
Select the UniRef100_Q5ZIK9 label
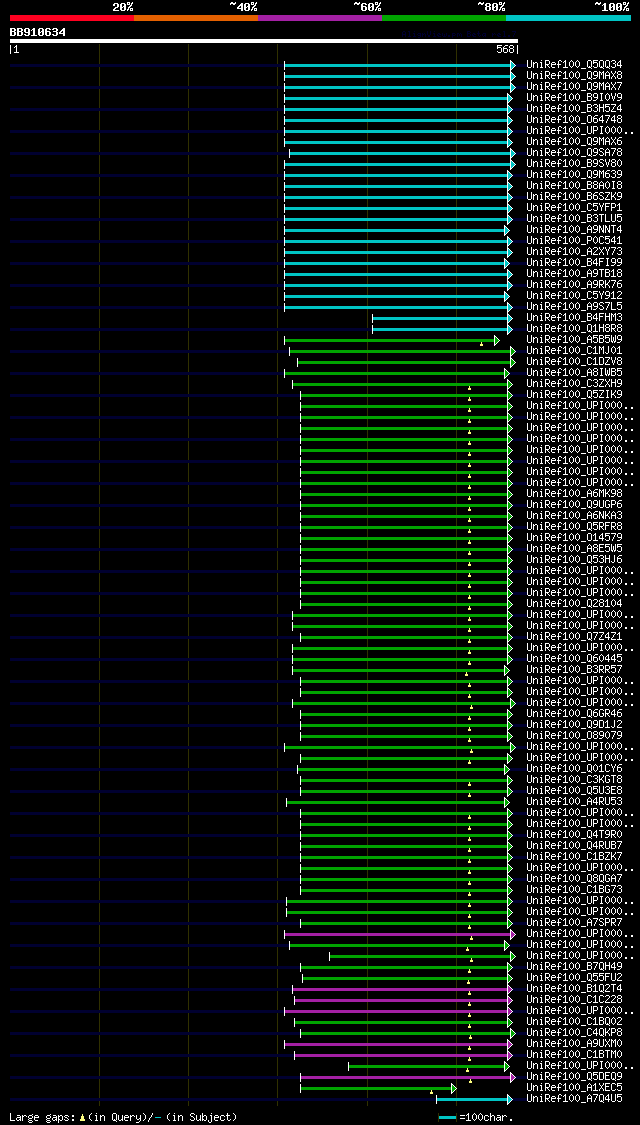574,395
